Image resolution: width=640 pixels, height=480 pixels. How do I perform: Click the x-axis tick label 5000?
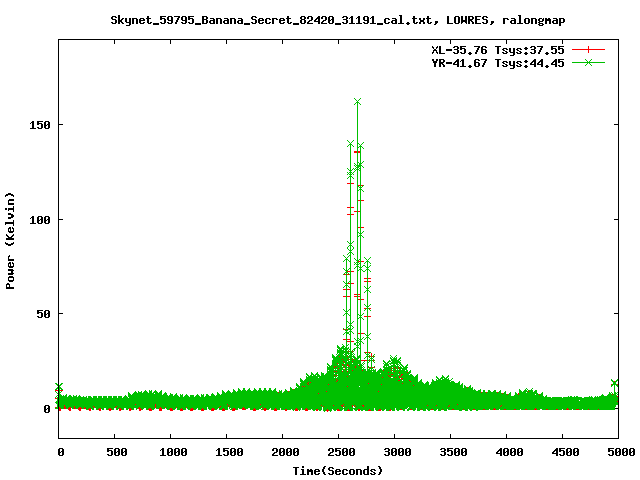point(621,452)
